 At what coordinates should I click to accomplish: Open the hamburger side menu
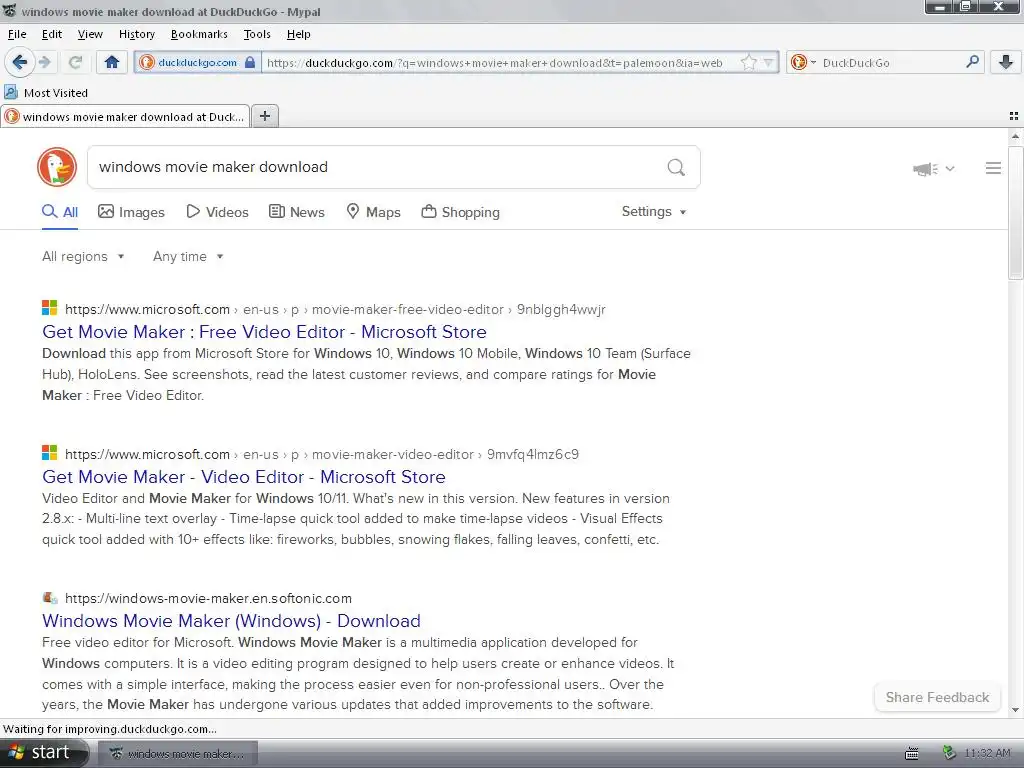(x=993, y=168)
